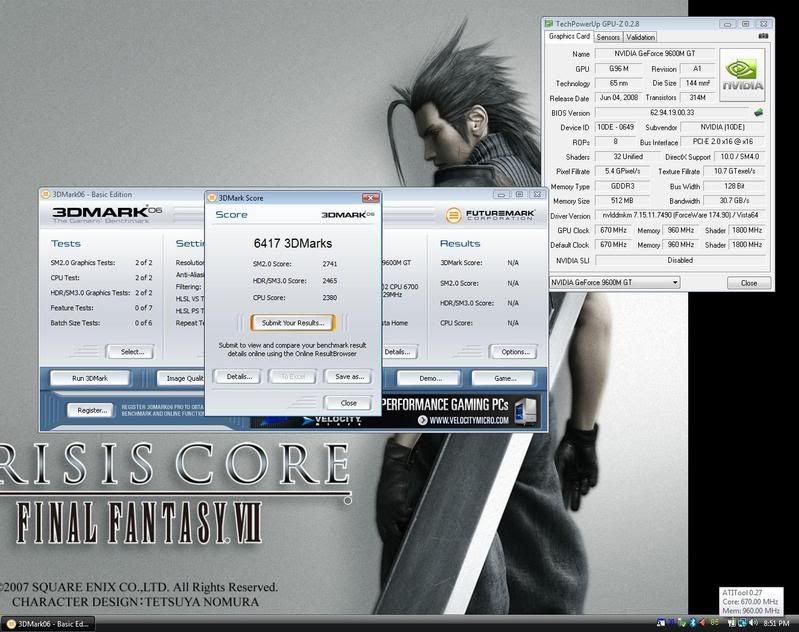Click the BIOS save chip icon in GPU-Z

tap(759, 113)
